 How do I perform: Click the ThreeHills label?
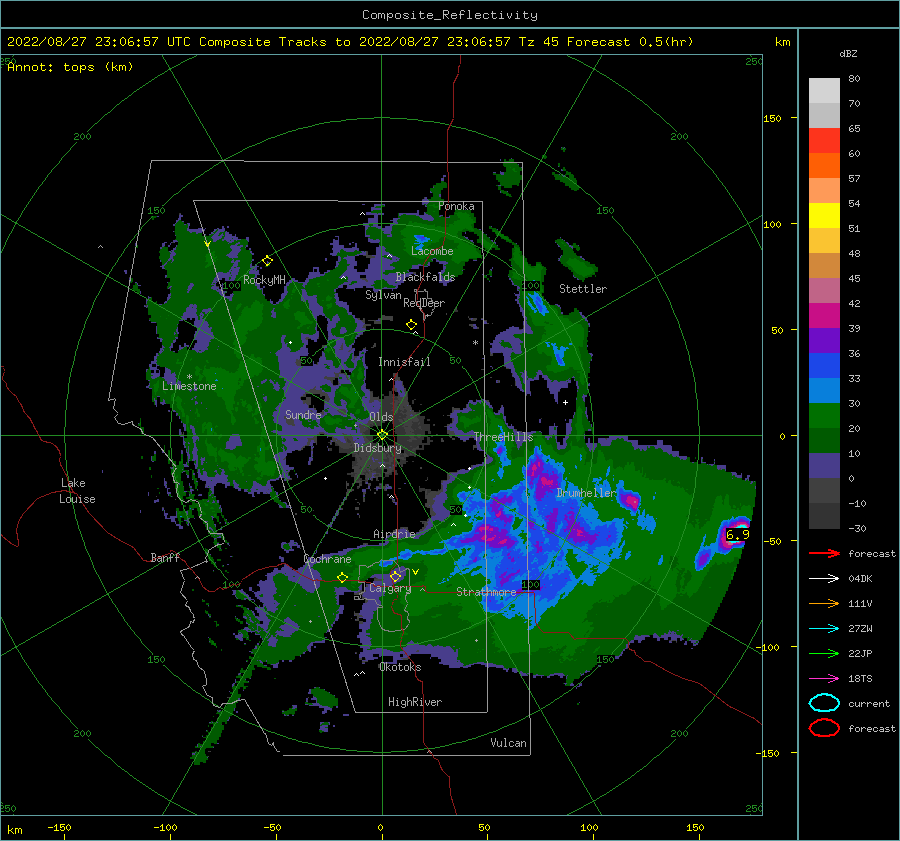[503, 437]
